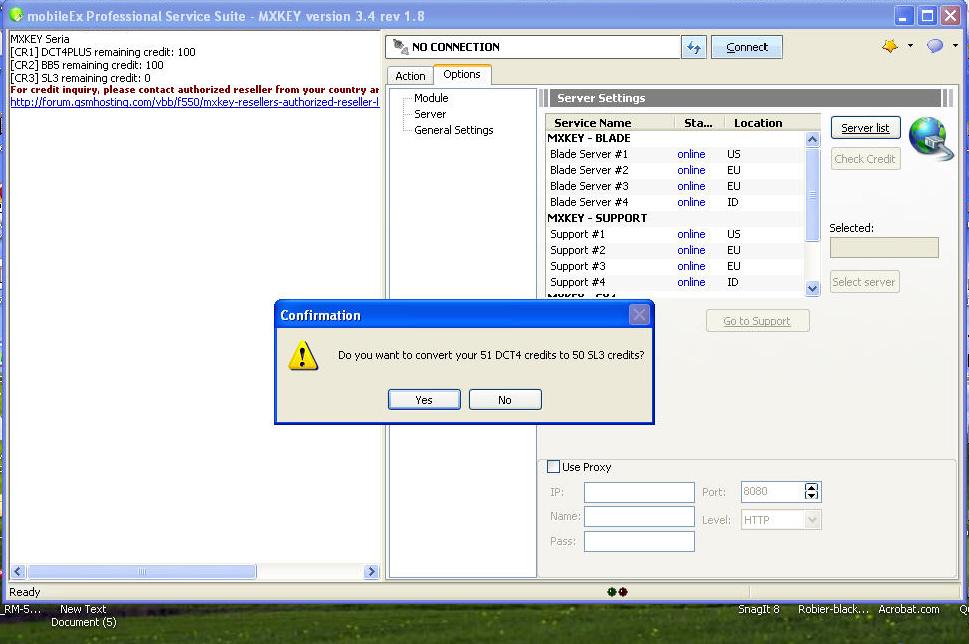Open New Text Document (5) on desktop
The width and height of the screenshot is (969, 644).
point(83,616)
